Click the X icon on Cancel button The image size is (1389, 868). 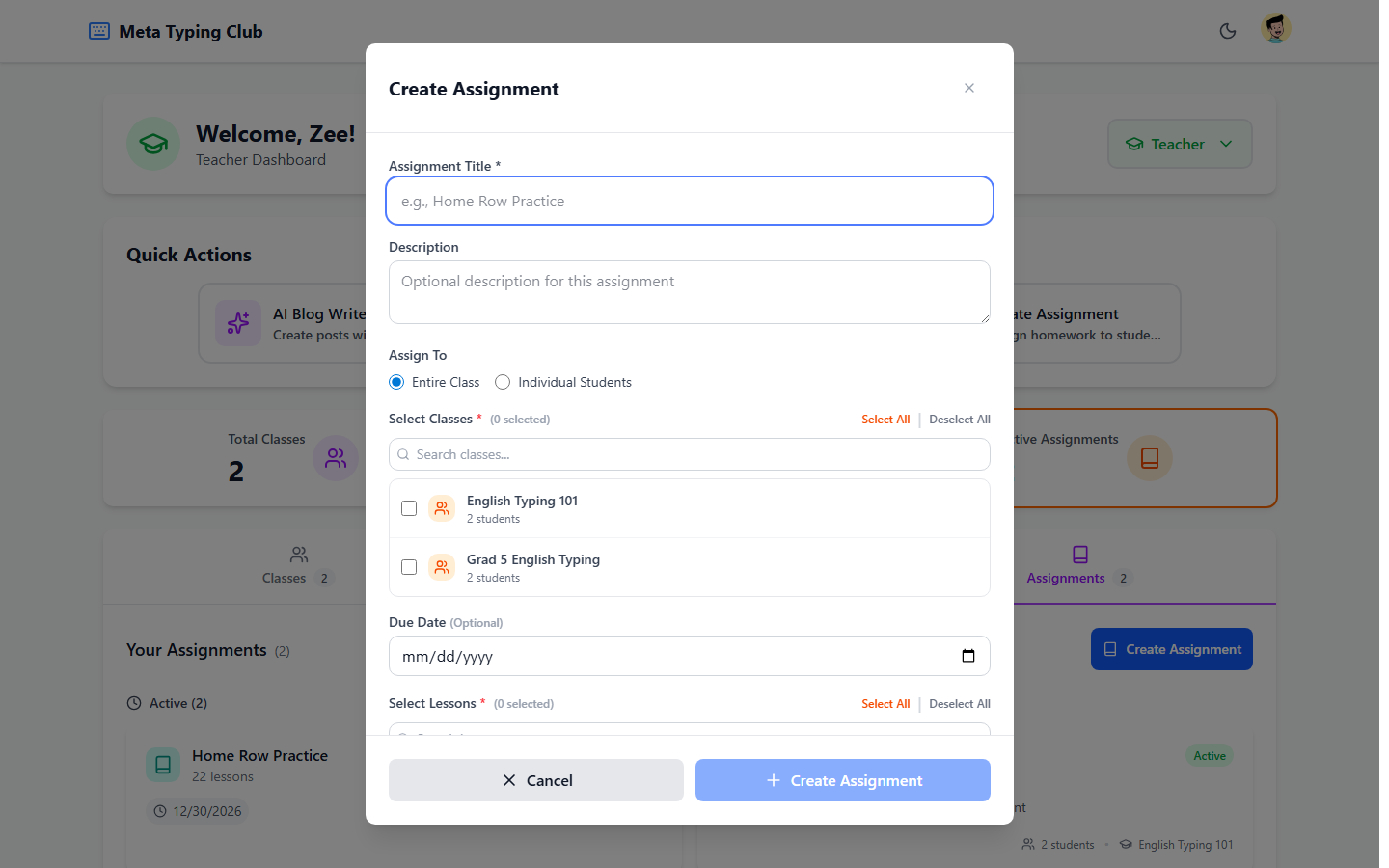pyautogui.click(x=509, y=780)
